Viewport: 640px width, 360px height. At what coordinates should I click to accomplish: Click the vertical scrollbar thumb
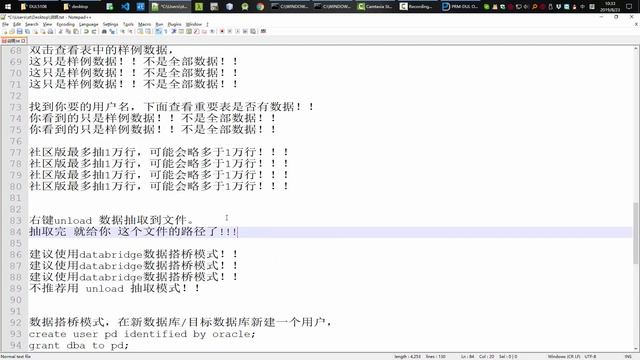coord(636,233)
